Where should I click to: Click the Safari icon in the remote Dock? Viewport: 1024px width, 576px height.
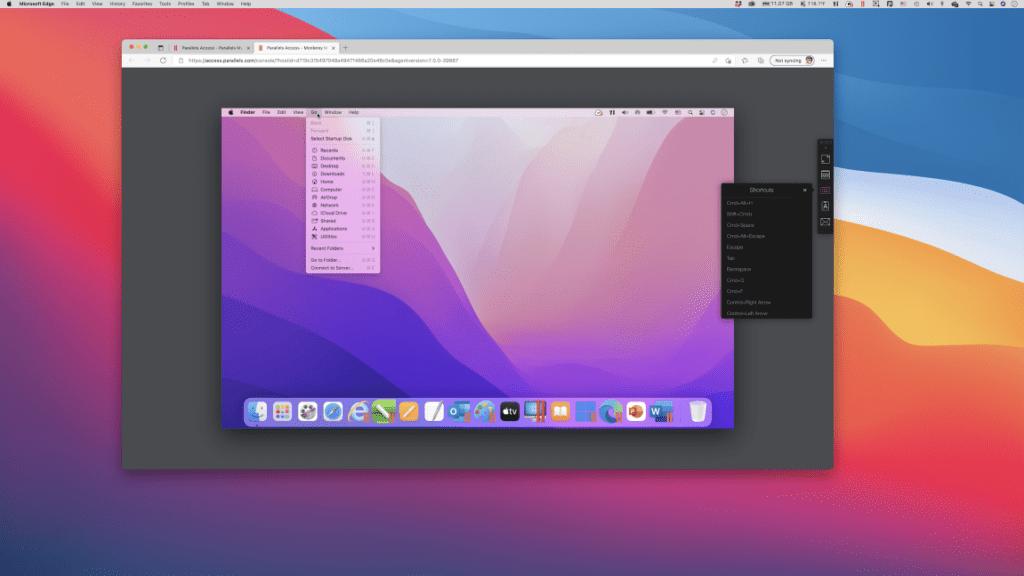[333, 412]
